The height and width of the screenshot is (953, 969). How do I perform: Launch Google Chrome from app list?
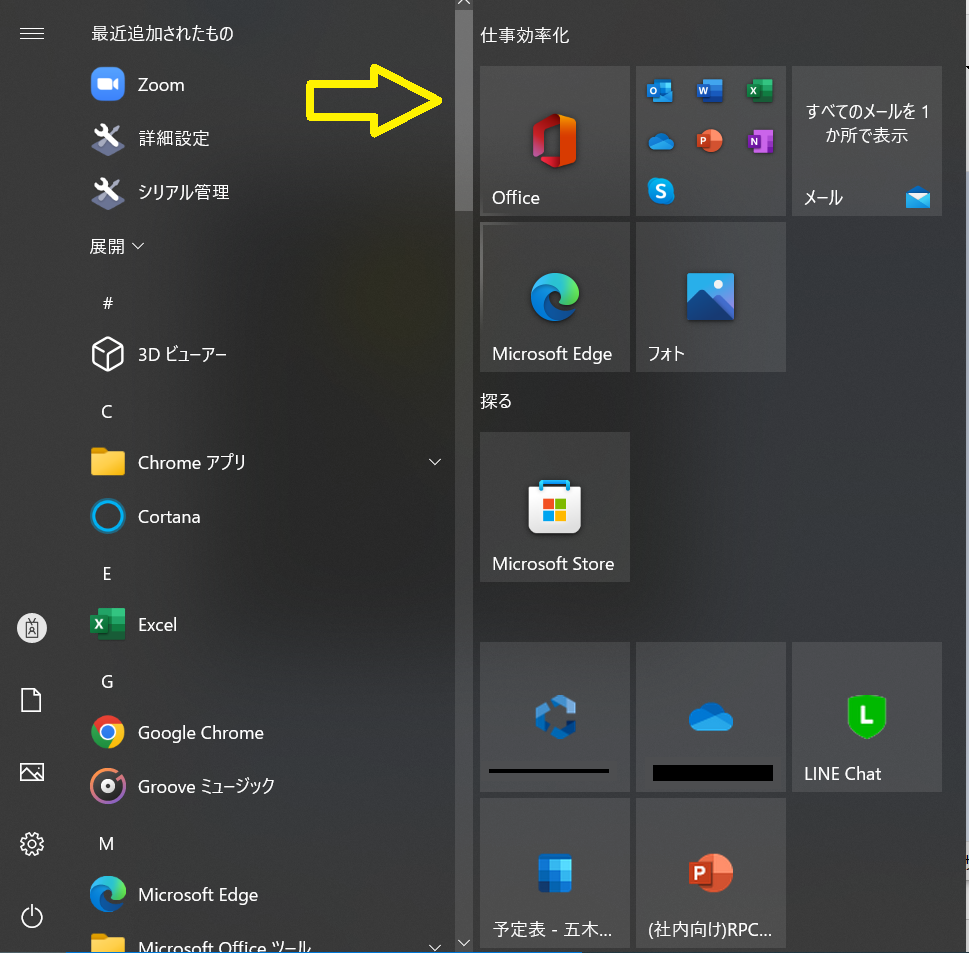[266, 732]
